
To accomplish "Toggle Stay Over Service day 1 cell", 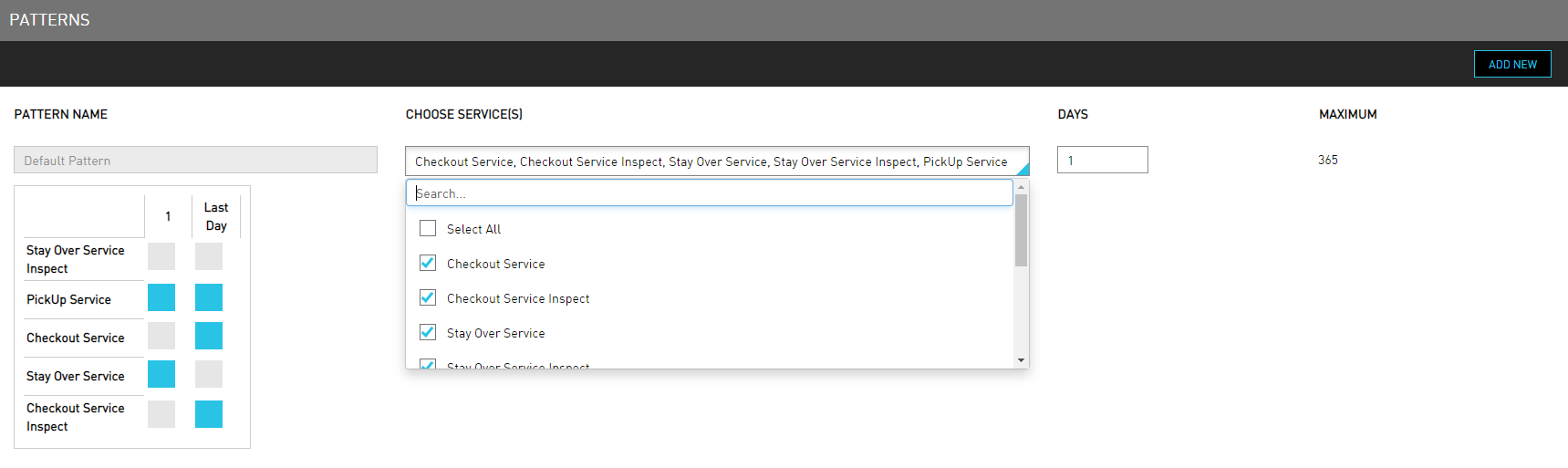I will click(x=161, y=374).
